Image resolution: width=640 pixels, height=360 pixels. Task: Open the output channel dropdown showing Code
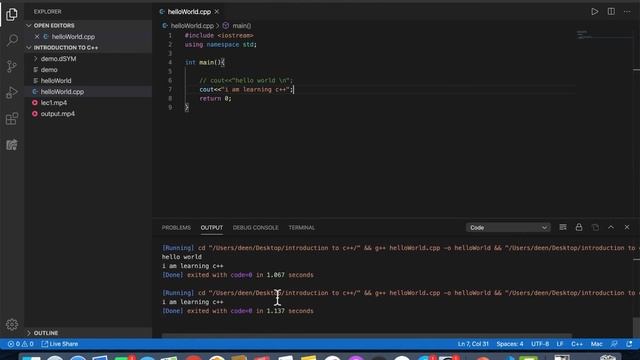[x=508, y=227]
